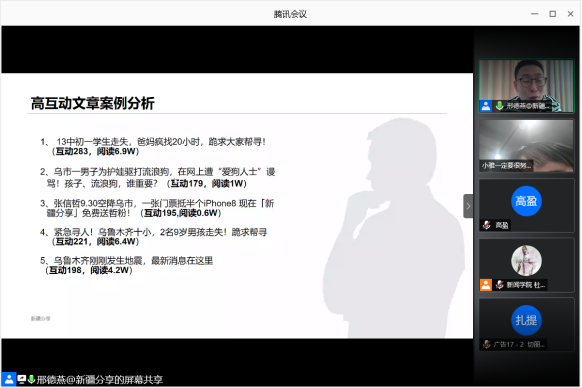
Task: Select the 小雅 ceiling video thumbnail
Action: point(526,146)
